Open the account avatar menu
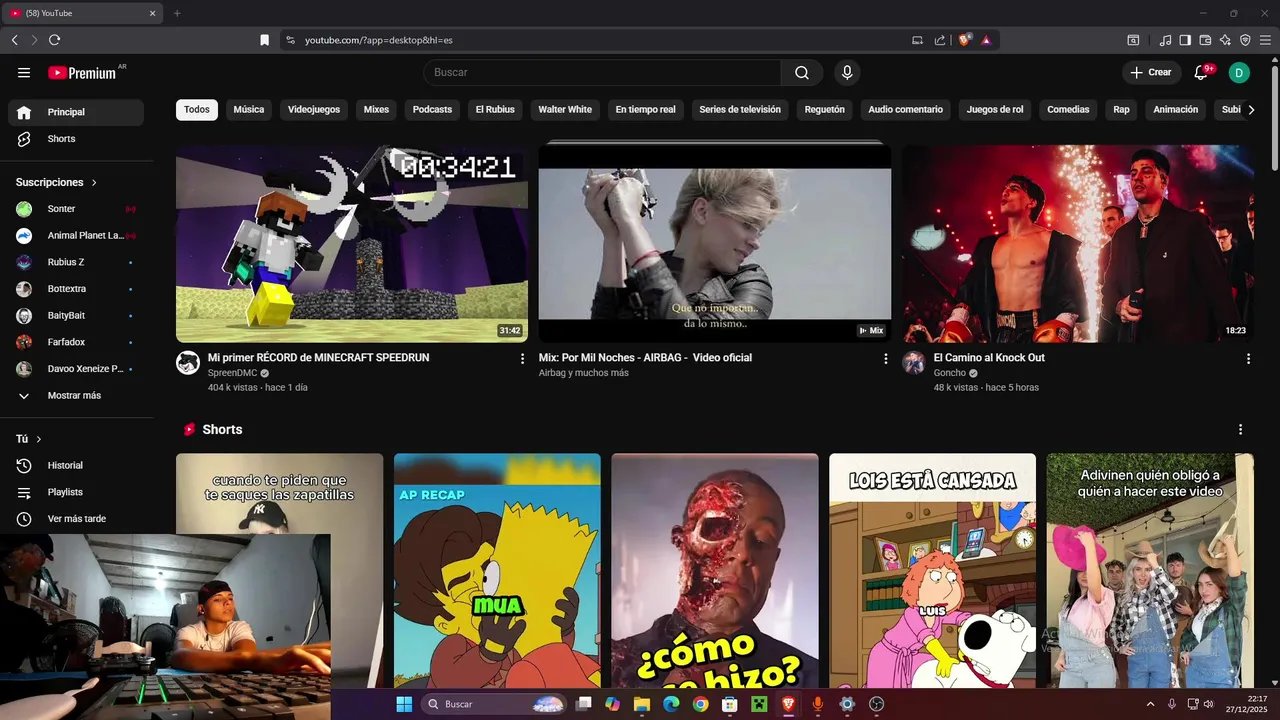1280x720 pixels. coord(1239,72)
